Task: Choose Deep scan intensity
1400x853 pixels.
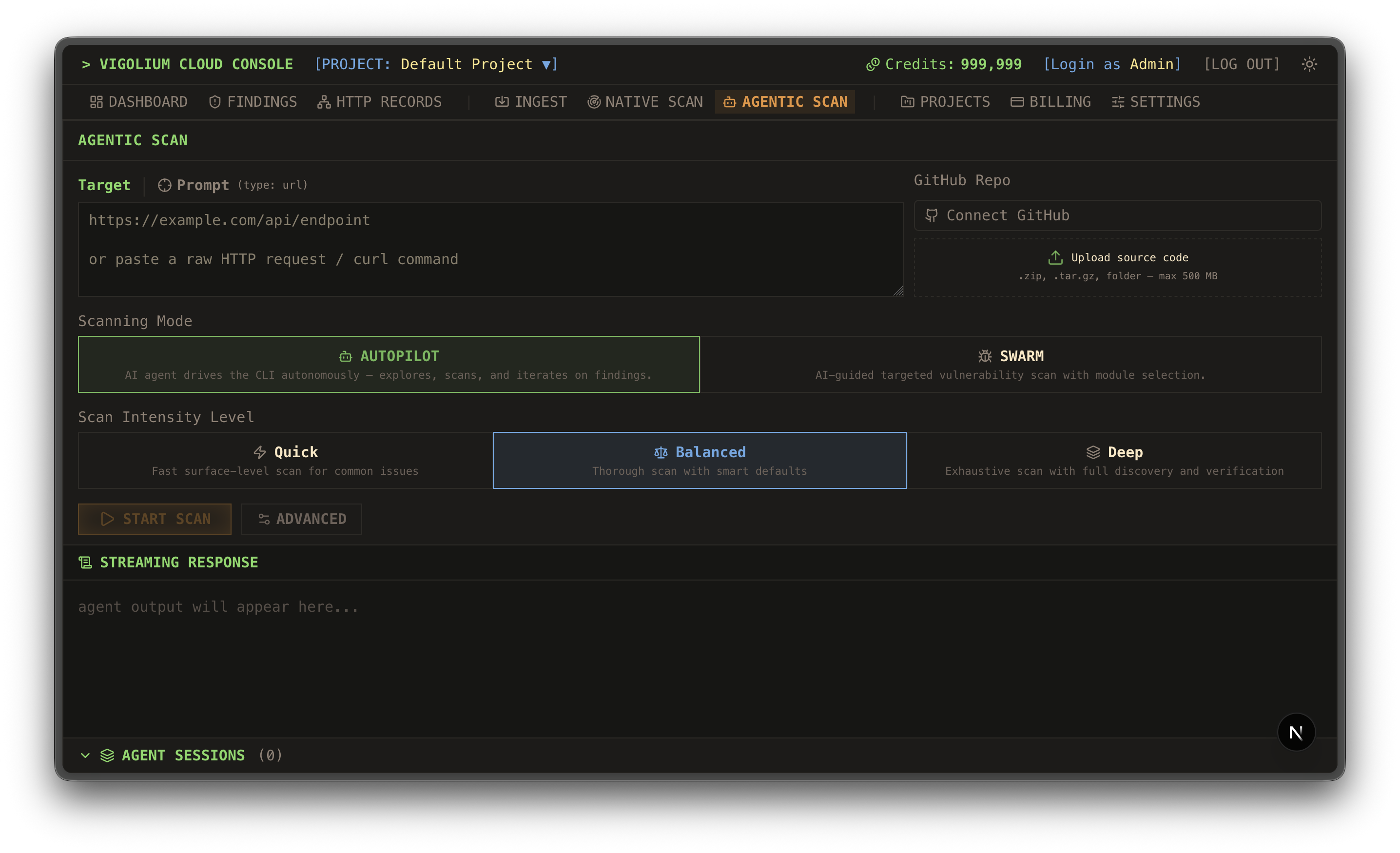Action: [x=1114, y=460]
